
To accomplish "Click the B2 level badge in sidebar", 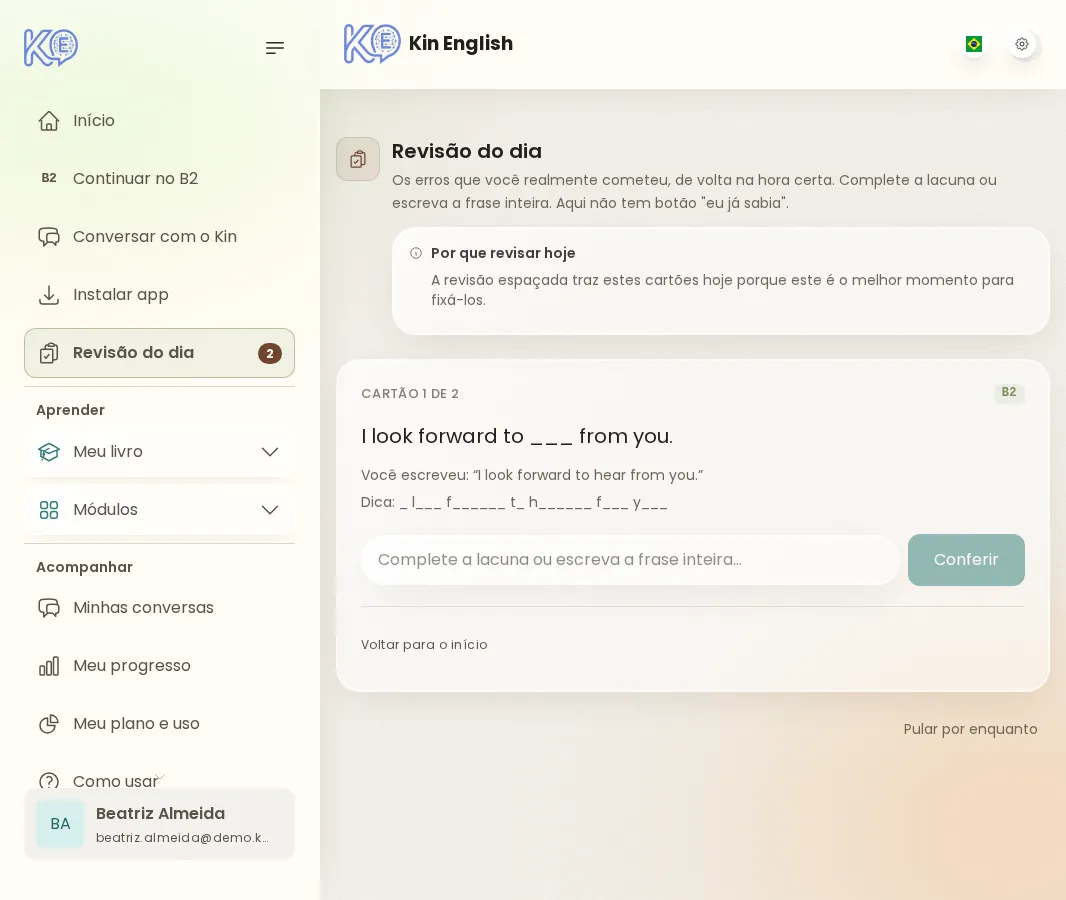I will point(49,178).
